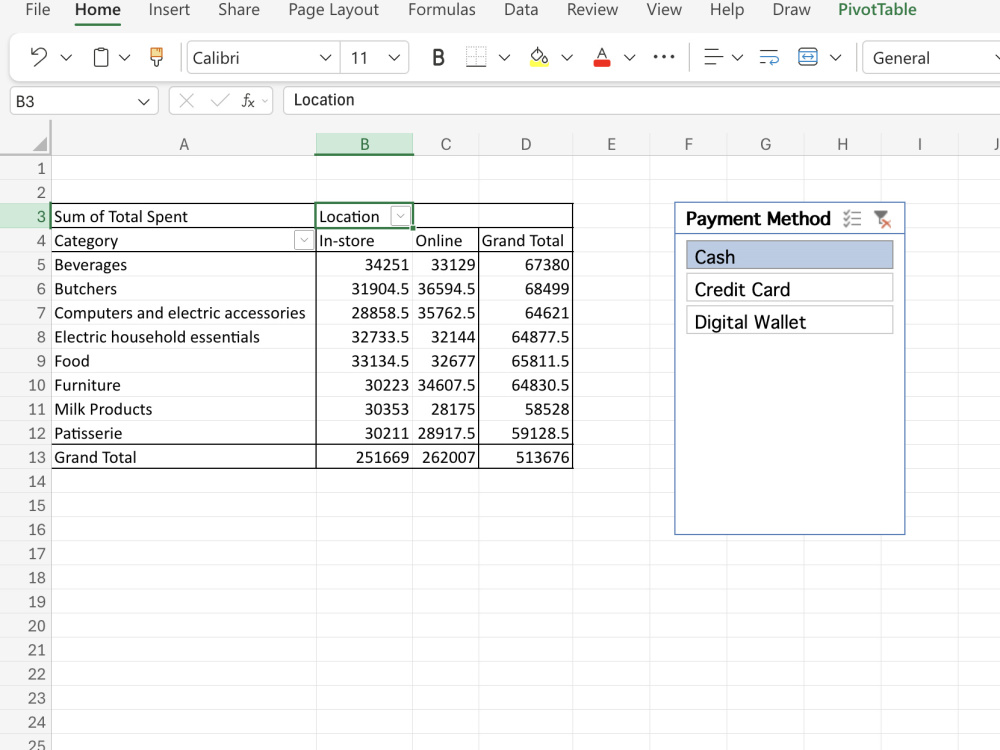The width and height of the screenshot is (1000, 750).
Task: Switch to the Insert tab
Action: (169, 10)
